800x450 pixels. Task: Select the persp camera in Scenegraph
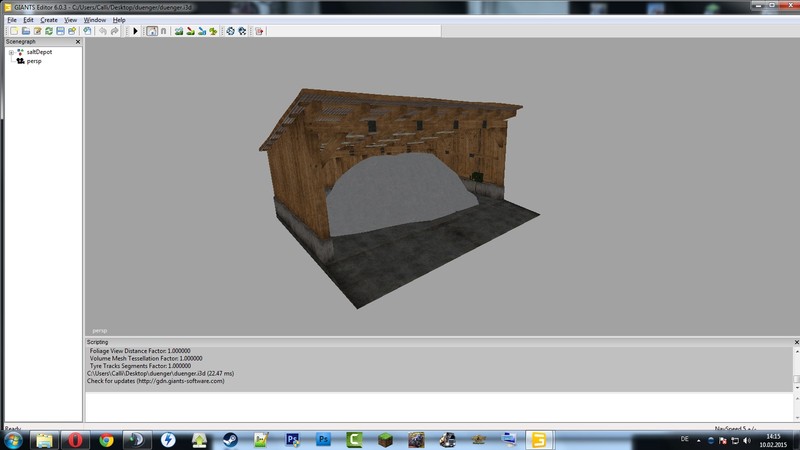coord(34,61)
